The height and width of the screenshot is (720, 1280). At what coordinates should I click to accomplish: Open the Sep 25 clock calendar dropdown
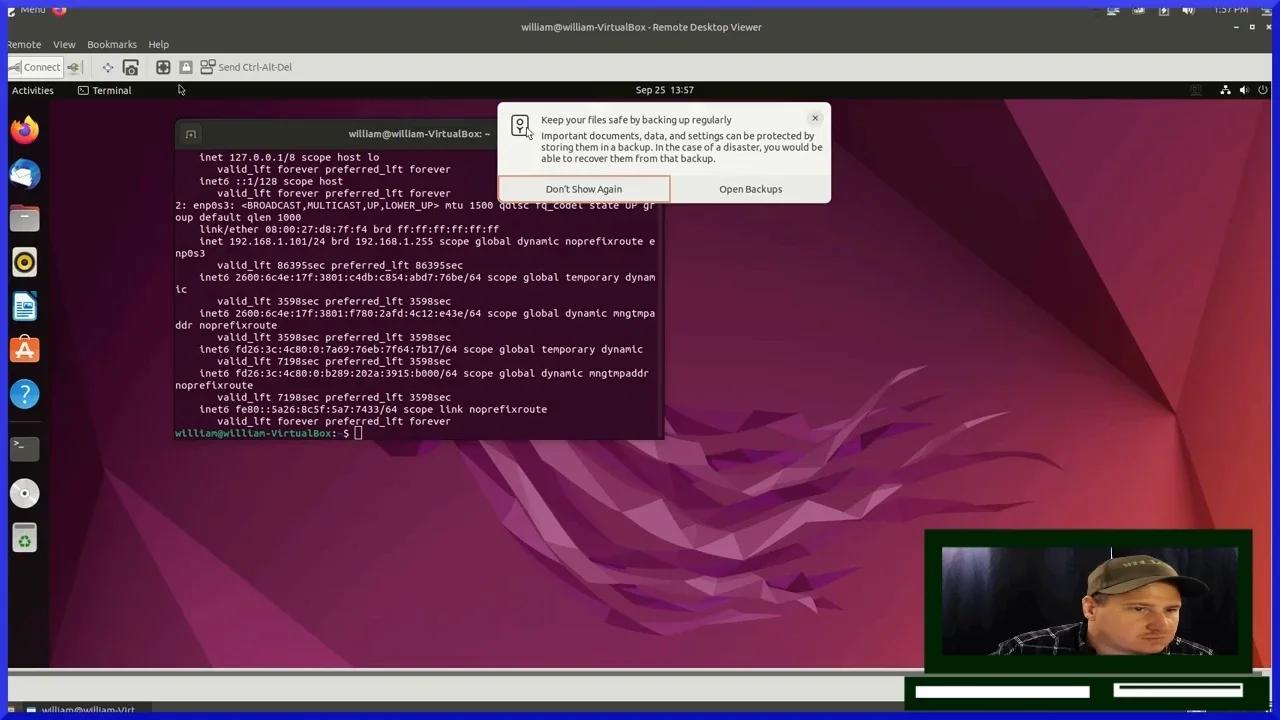coord(664,90)
